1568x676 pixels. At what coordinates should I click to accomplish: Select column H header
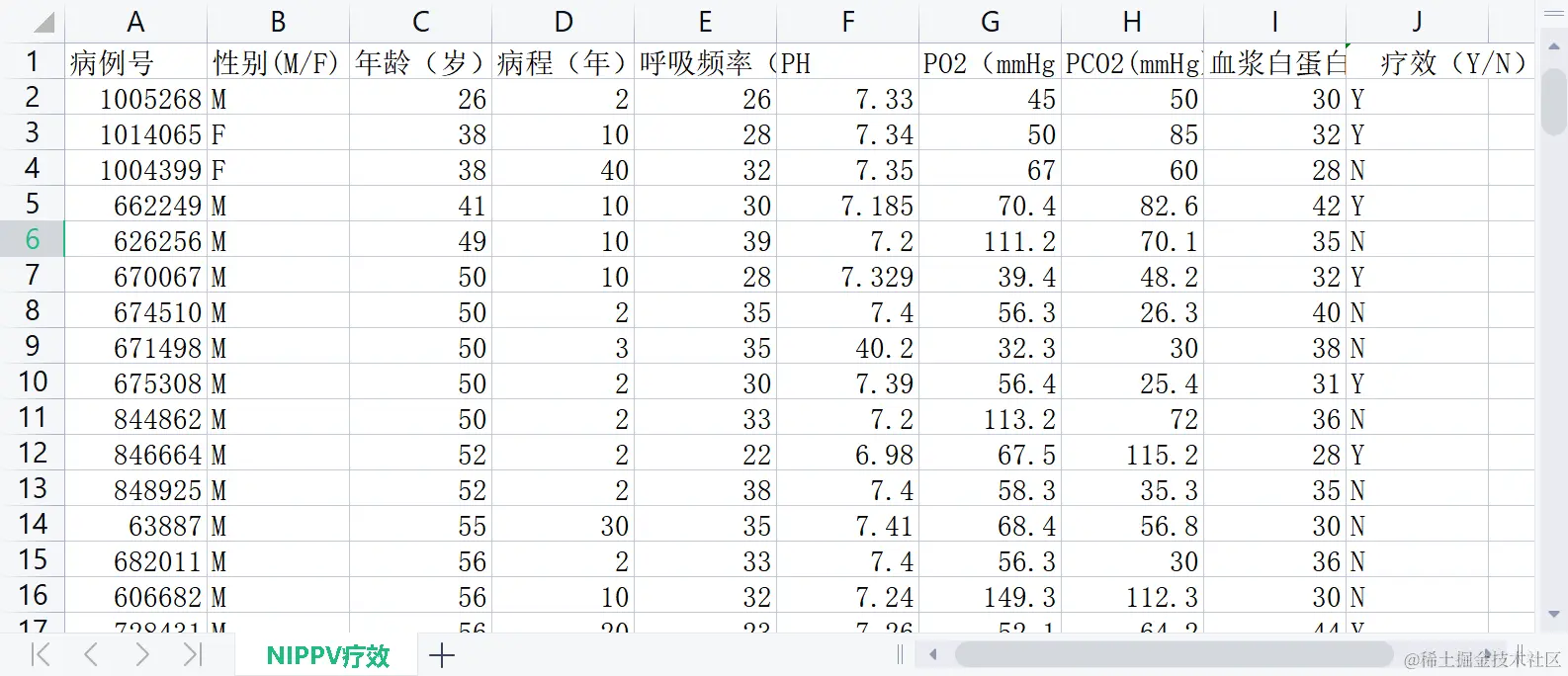(x=1133, y=22)
